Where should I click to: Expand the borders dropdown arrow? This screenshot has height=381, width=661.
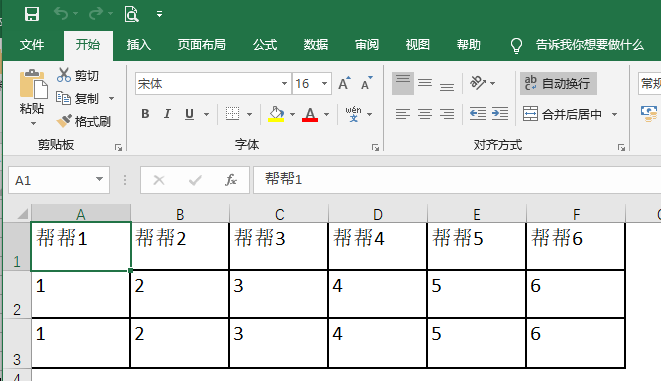tap(250, 114)
